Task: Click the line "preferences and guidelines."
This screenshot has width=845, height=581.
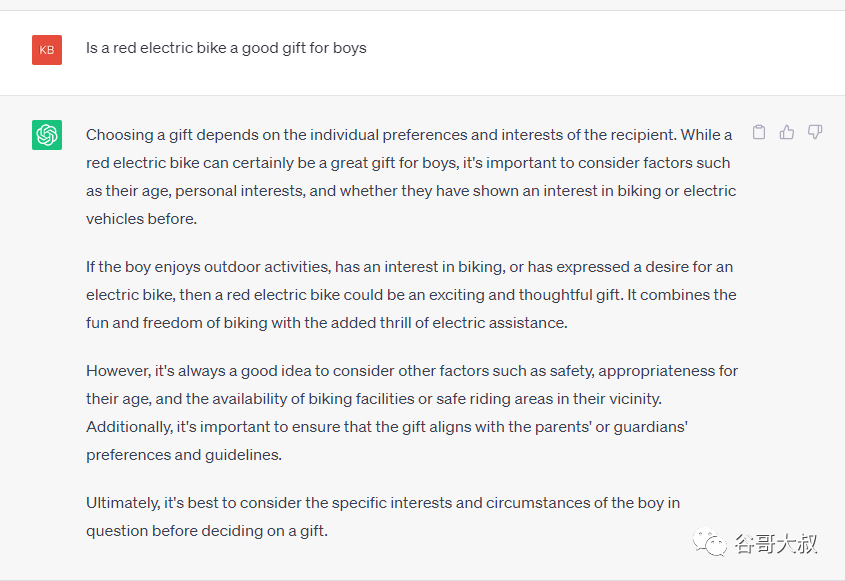Action: [184, 455]
